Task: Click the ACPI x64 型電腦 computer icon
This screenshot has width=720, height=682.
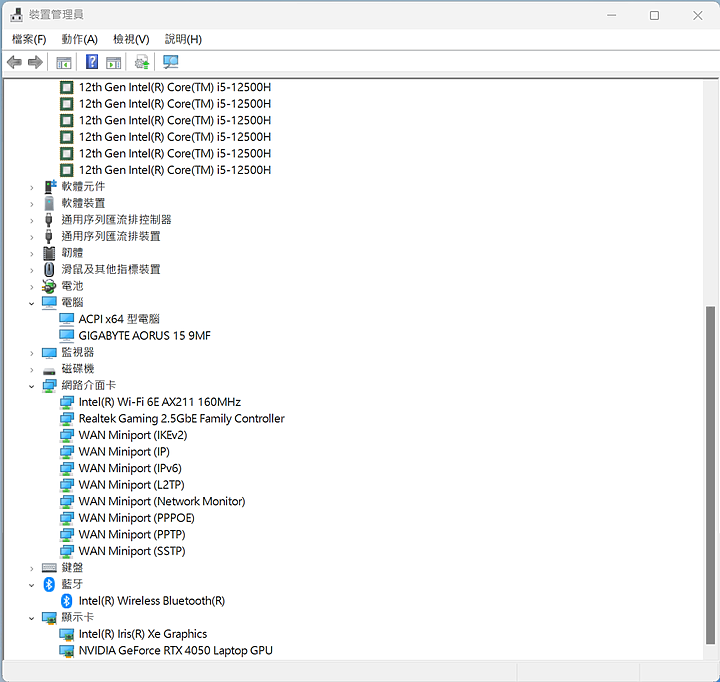Action: point(67,319)
